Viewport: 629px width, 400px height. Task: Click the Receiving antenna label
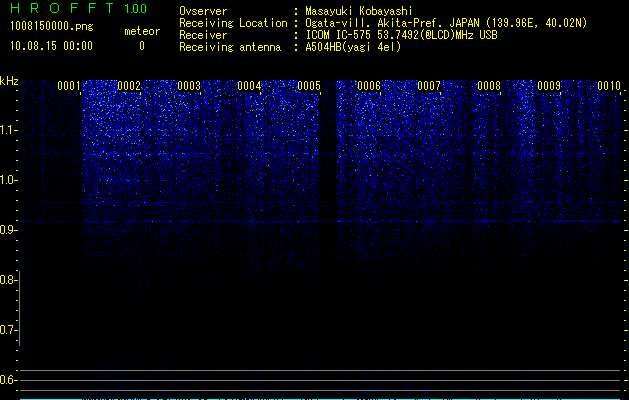click(230, 47)
